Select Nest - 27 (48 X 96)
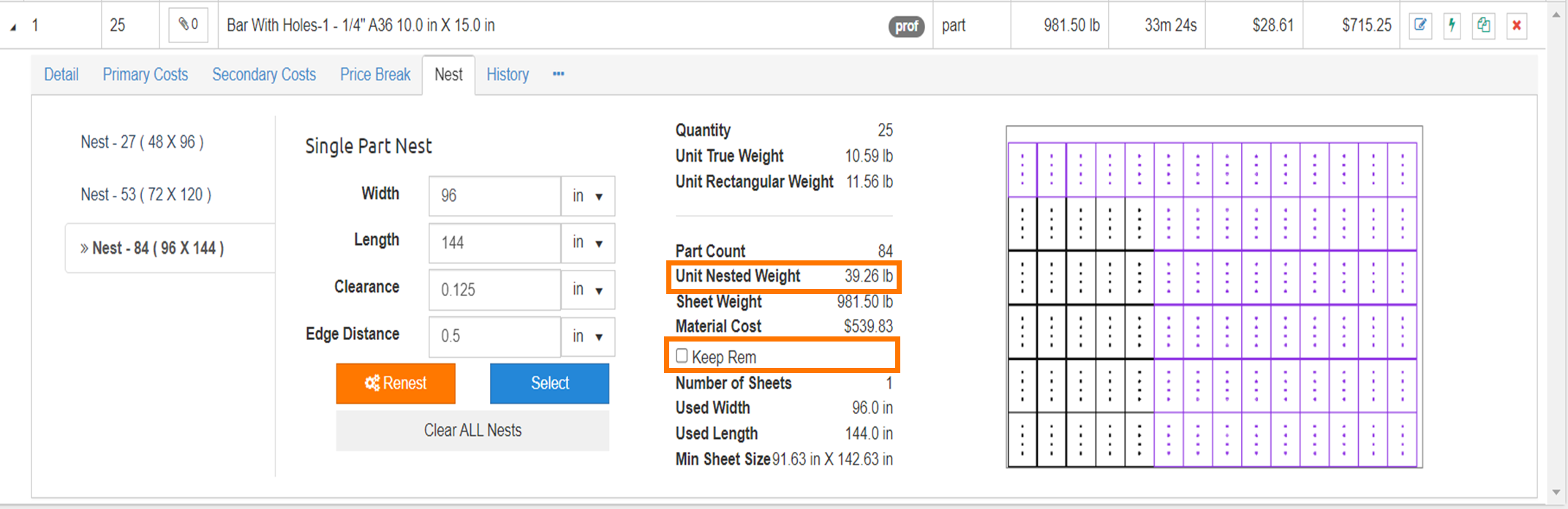1568x509 pixels. pos(142,142)
